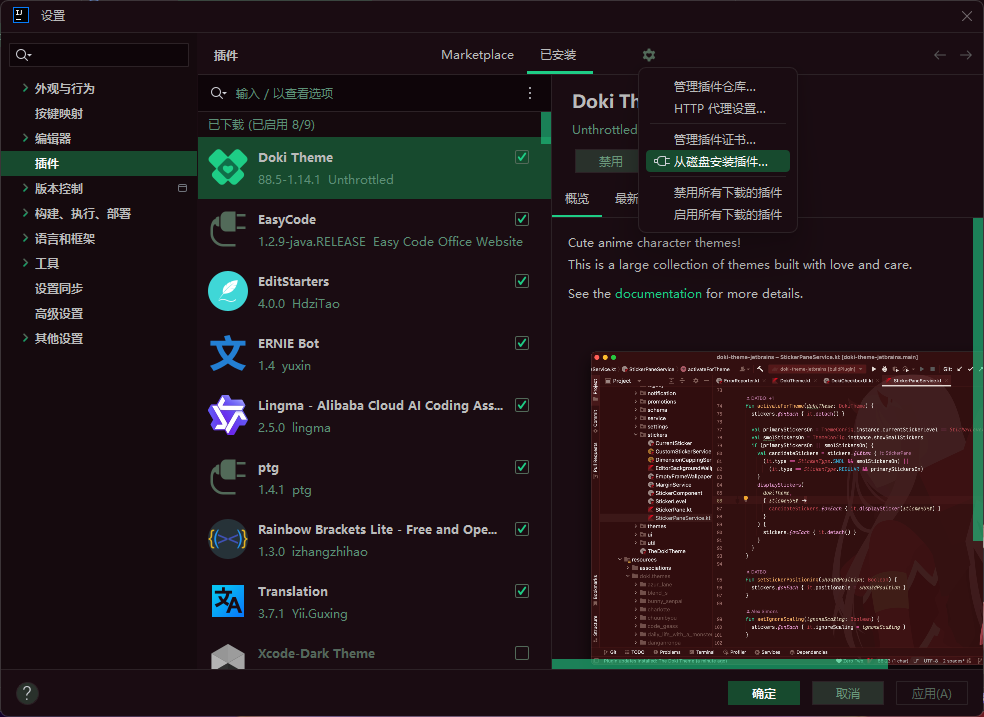Click the 取消 button

click(848, 693)
